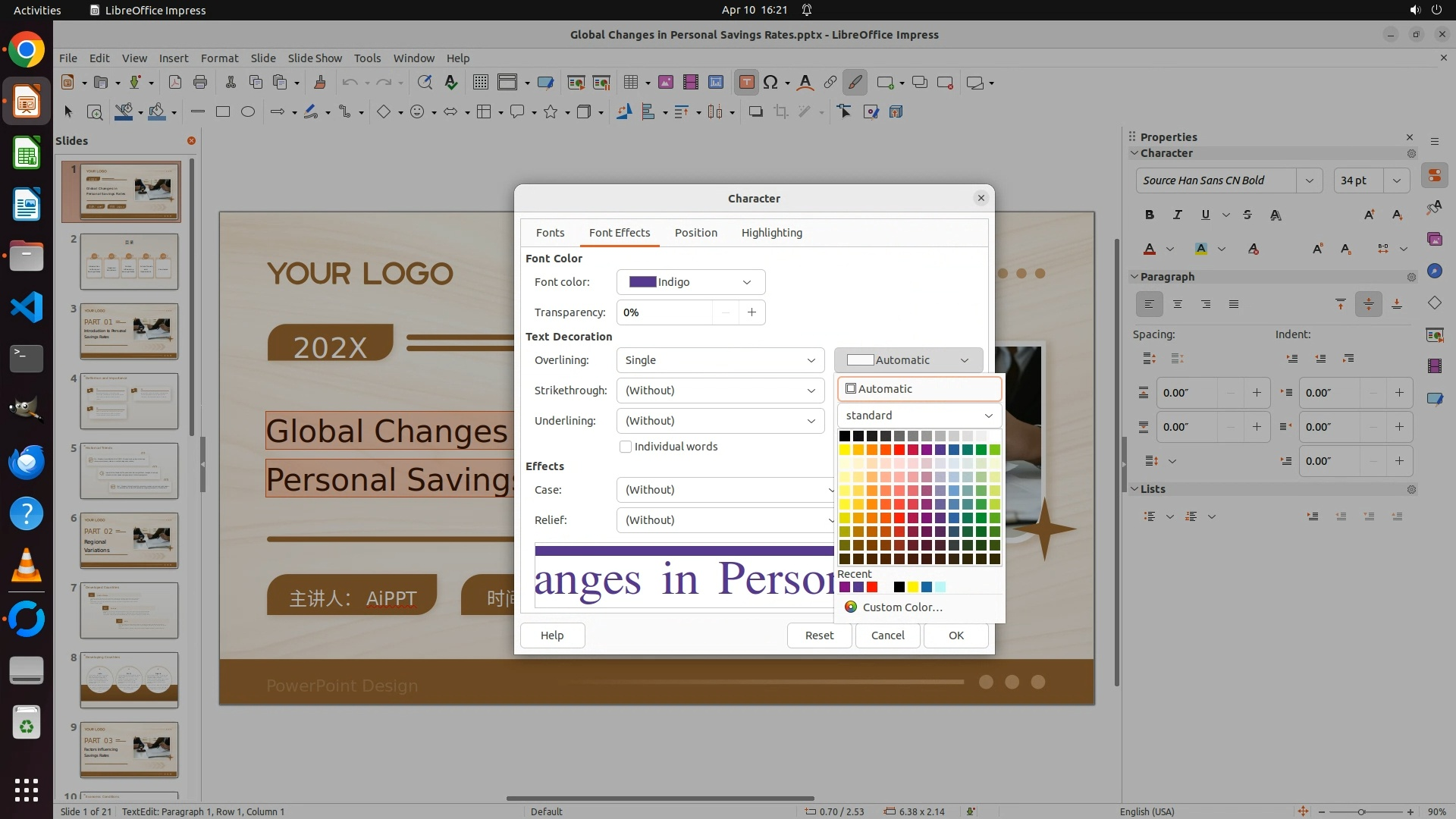The width and height of the screenshot is (1456, 819).
Task: Select the Ellipse shape tool
Action: [x=248, y=112]
